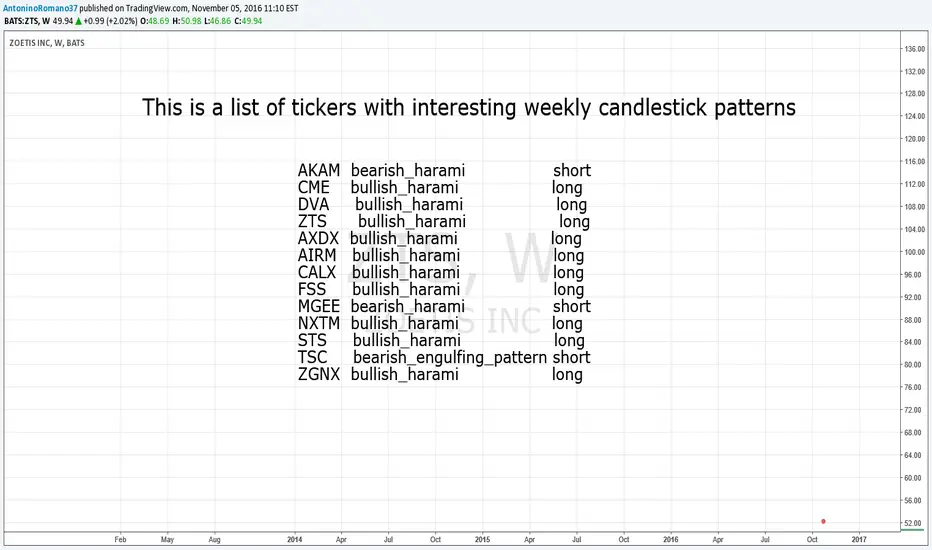Click 'long' in the NXTM row
Image resolution: width=932 pixels, height=550 pixels.
(566, 325)
